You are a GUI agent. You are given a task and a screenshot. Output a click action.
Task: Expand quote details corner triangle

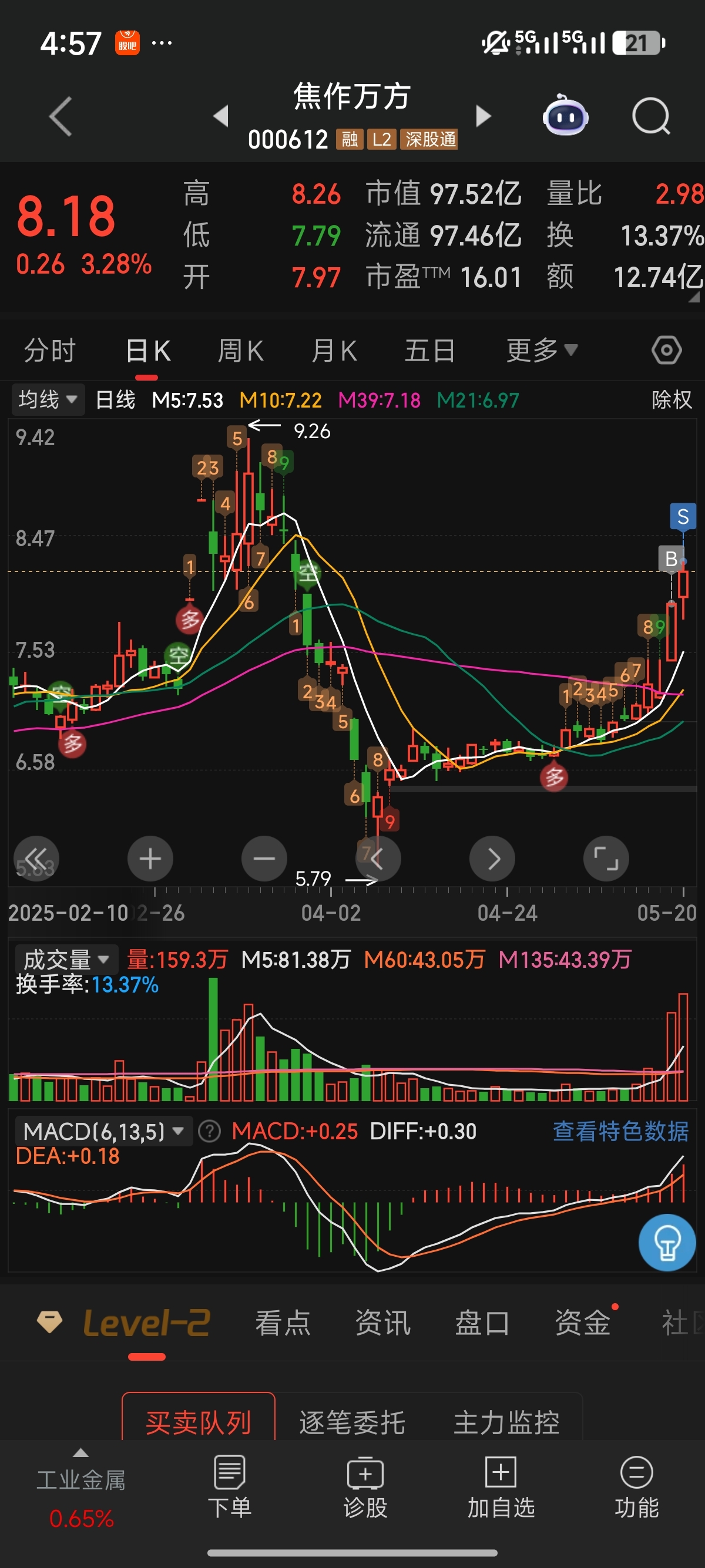click(693, 297)
